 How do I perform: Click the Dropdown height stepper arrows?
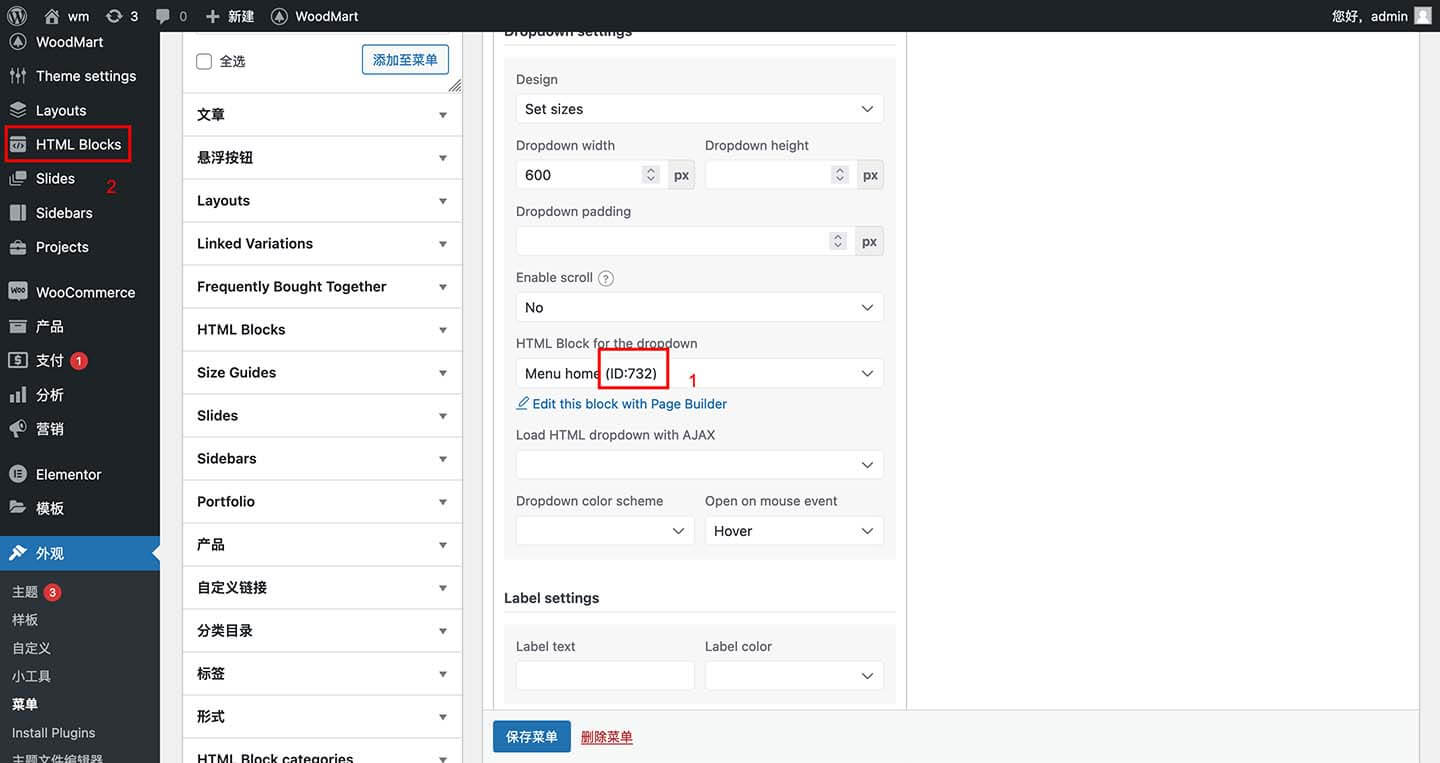(840, 175)
